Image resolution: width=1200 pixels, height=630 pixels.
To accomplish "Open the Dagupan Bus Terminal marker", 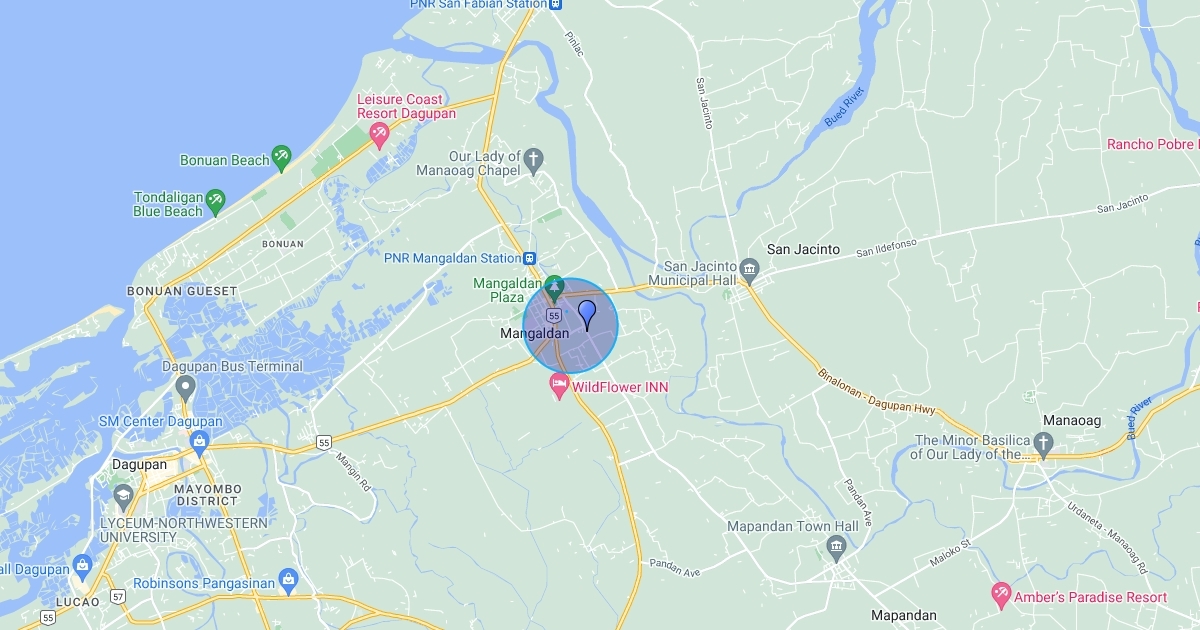I will [x=184, y=390].
